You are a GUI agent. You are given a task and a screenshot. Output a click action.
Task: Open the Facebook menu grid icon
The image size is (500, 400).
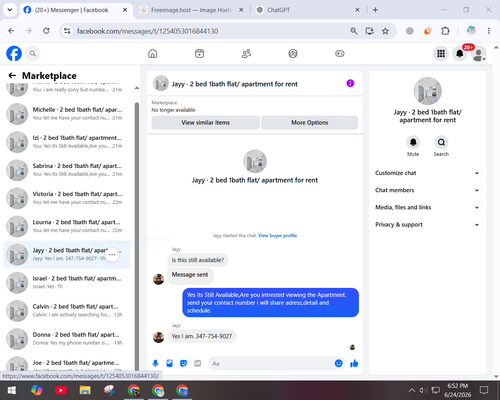441,53
